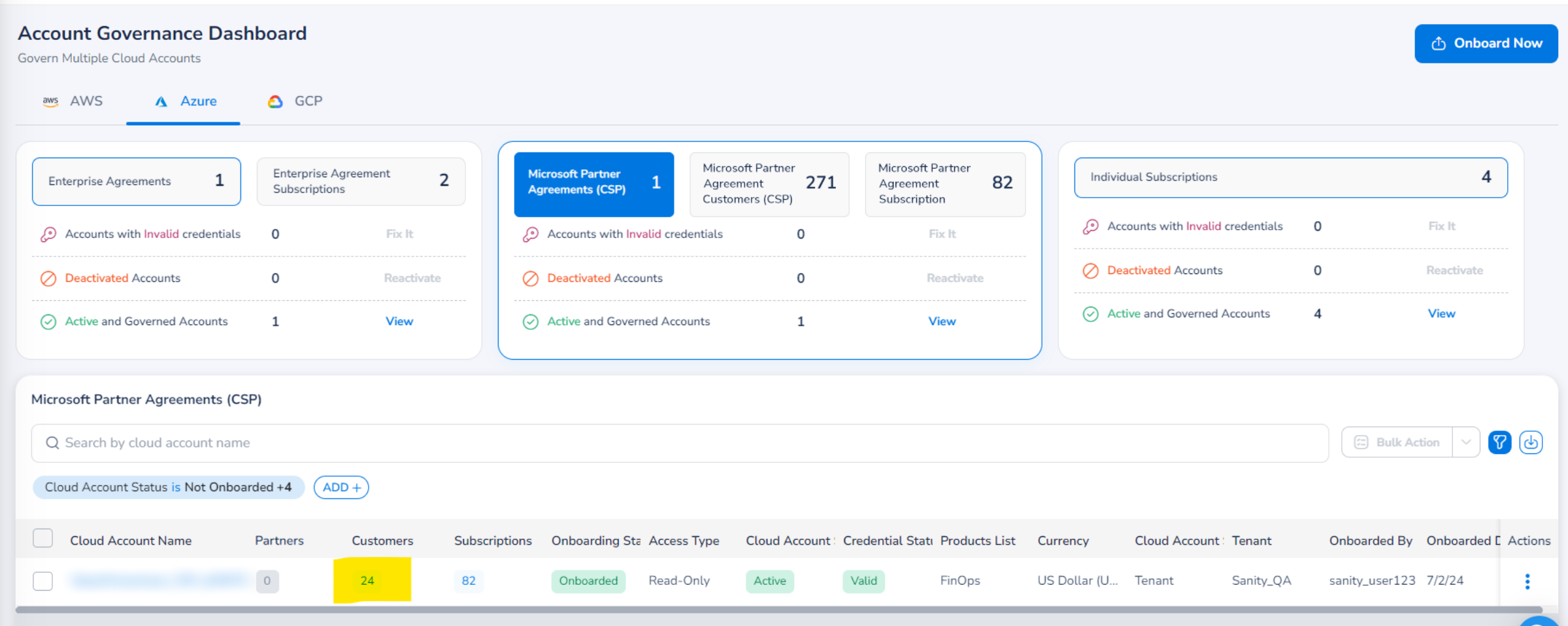
Task: Switch to the Azure tab
Action: coord(184,101)
